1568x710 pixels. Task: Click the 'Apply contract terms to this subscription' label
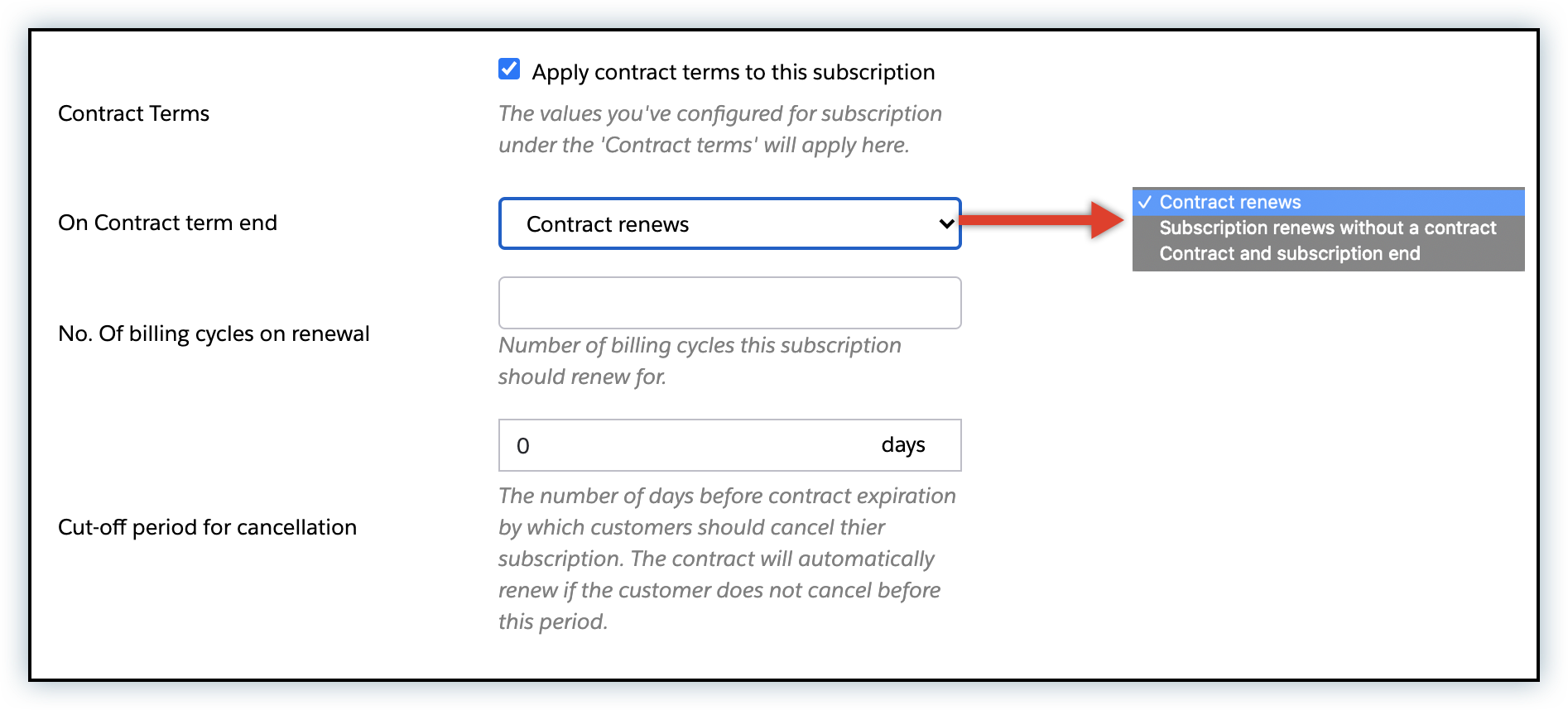pos(733,72)
